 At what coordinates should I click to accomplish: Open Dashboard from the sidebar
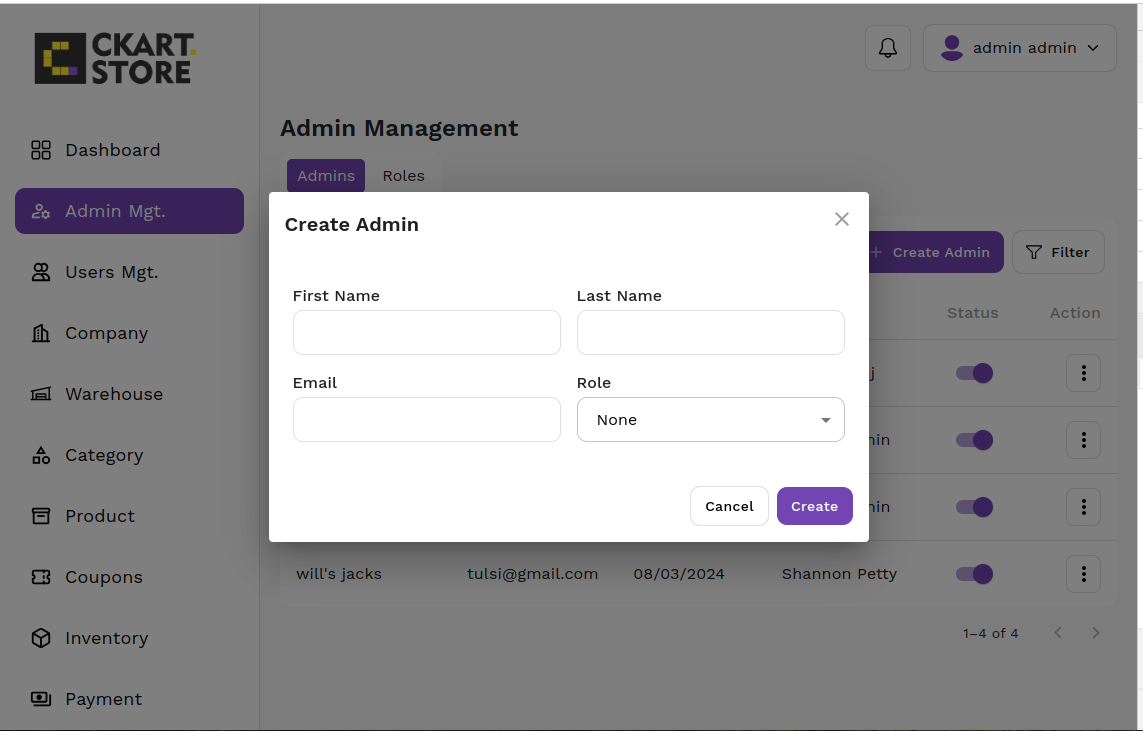pos(111,150)
